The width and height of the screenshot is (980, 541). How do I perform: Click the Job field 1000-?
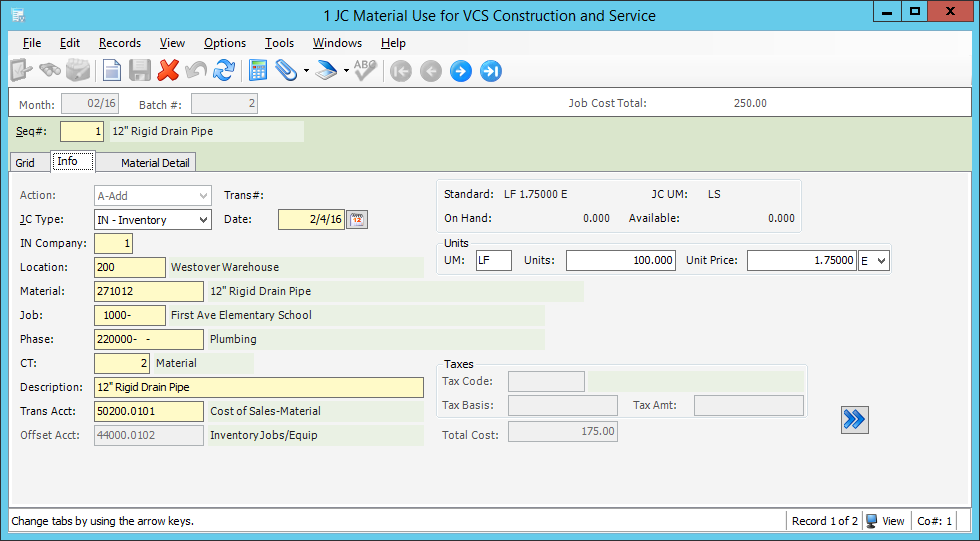pyautogui.click(x=129, y=315)
